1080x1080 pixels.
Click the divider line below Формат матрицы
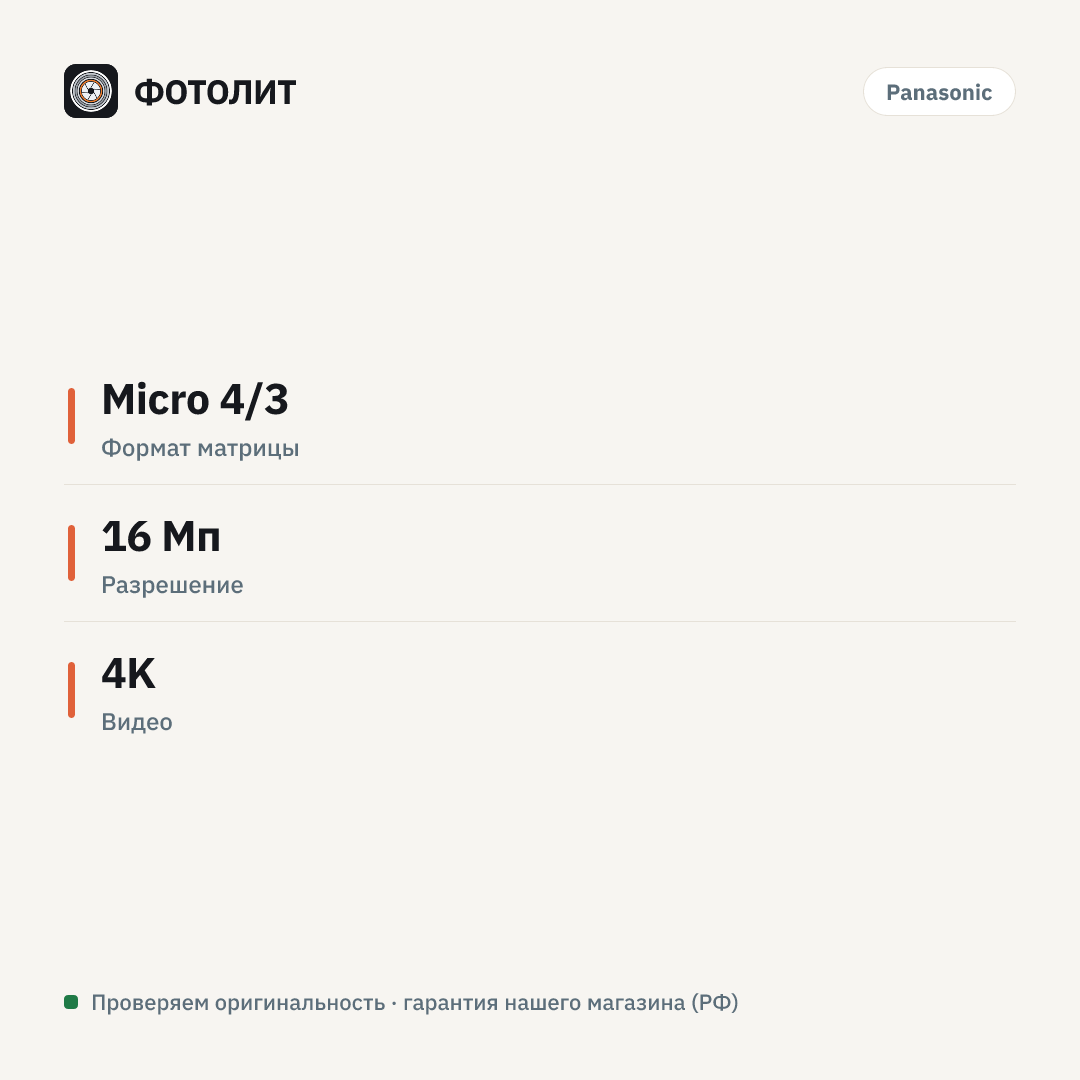pos(540,484)
